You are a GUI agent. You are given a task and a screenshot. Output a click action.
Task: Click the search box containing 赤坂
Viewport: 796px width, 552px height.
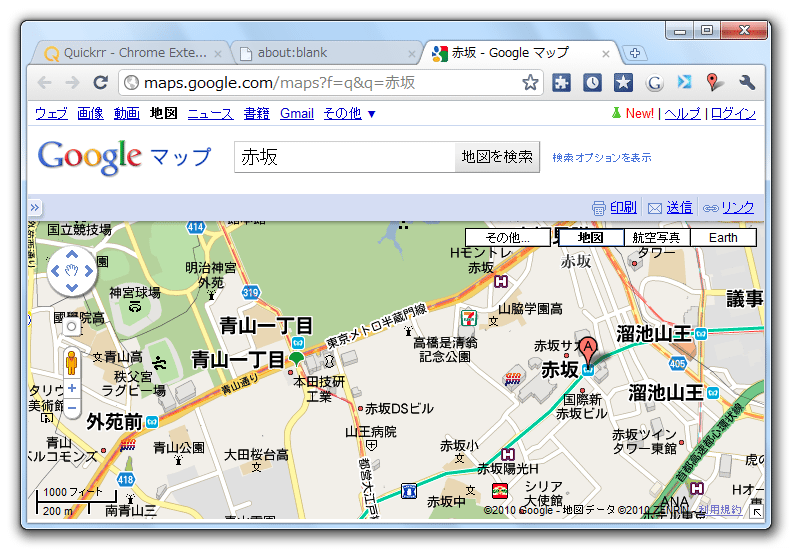click(344, 157)
